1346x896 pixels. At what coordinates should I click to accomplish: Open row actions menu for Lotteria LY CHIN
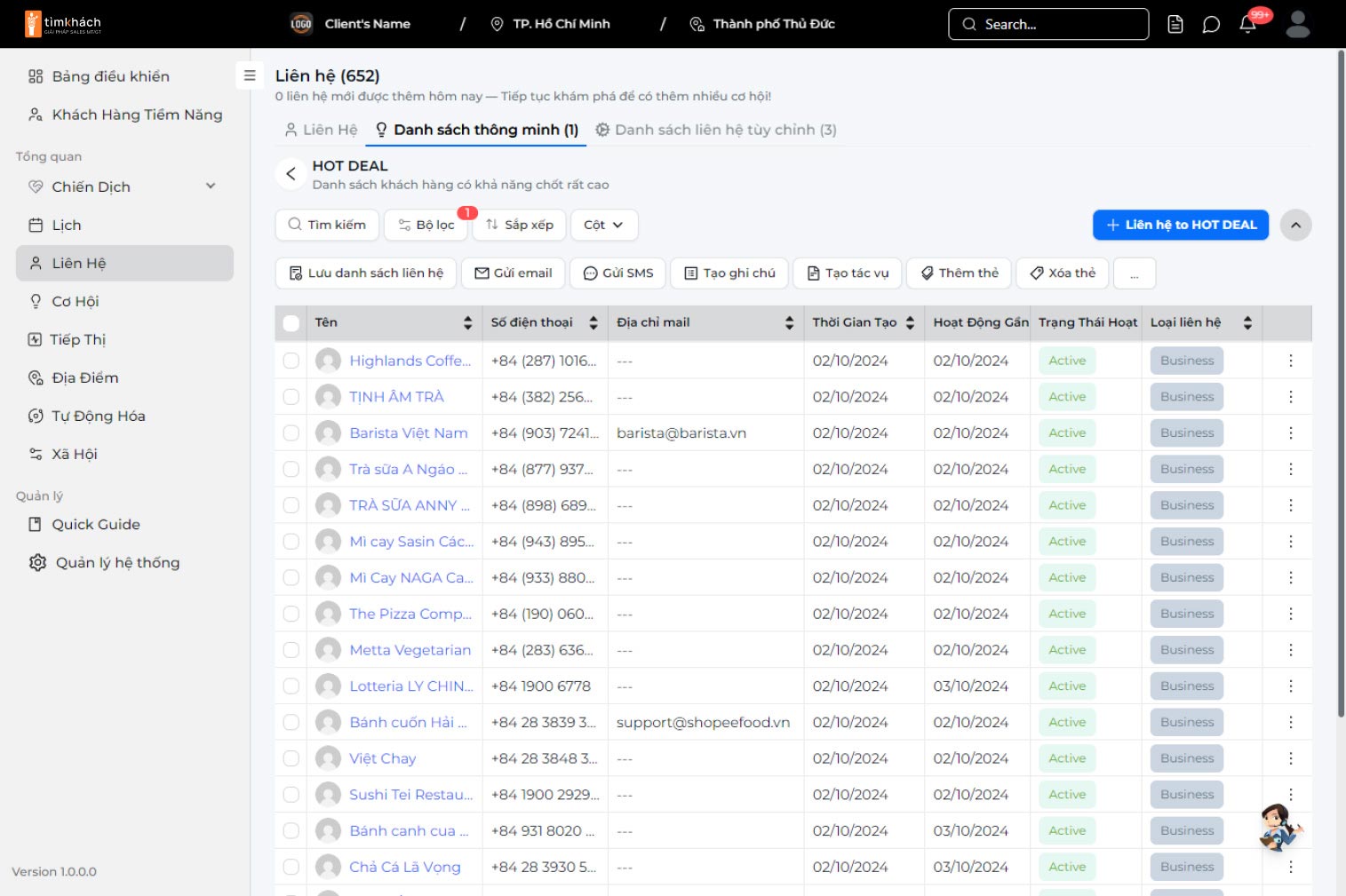click(1291, 686)
